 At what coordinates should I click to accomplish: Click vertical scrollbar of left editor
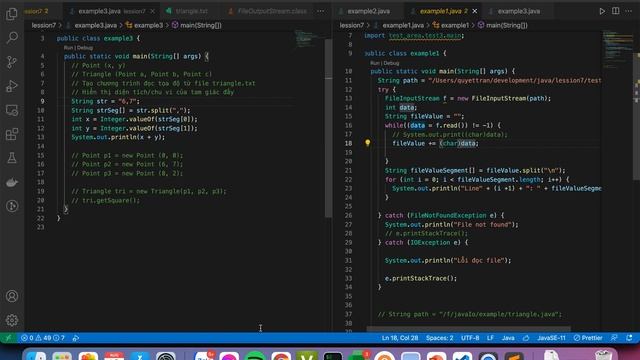[x=328, y=127]
